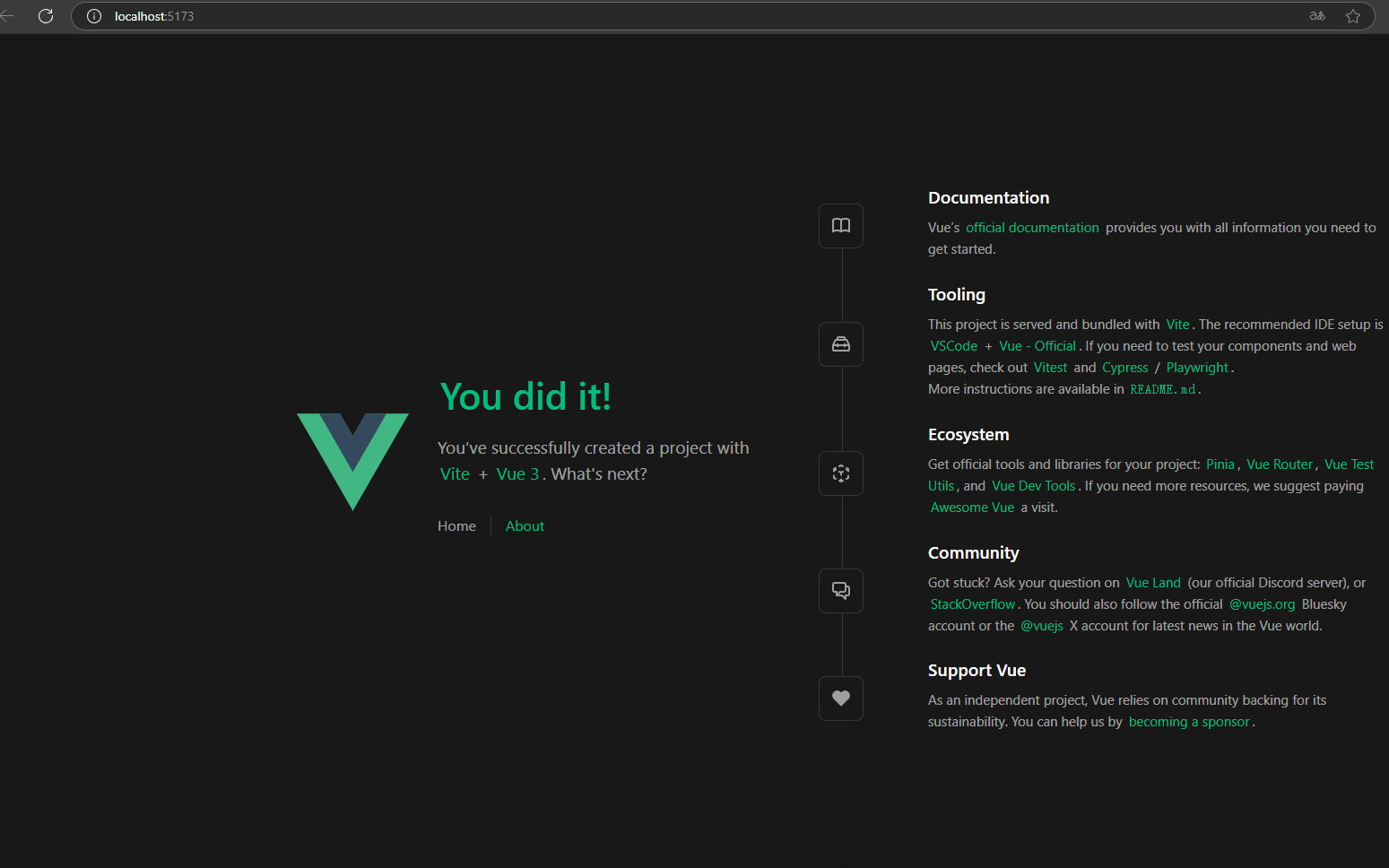This screenshot has width=1389, height=868.
Task: Click the translate icon in address bar
Action: pyautogui.click(x=1317, y=16)
